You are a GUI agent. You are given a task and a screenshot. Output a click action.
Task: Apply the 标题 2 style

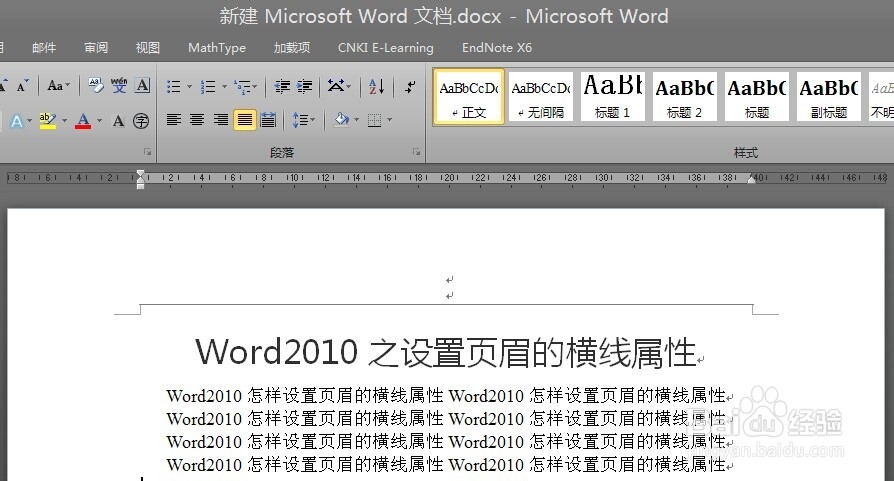coord(685,96)
